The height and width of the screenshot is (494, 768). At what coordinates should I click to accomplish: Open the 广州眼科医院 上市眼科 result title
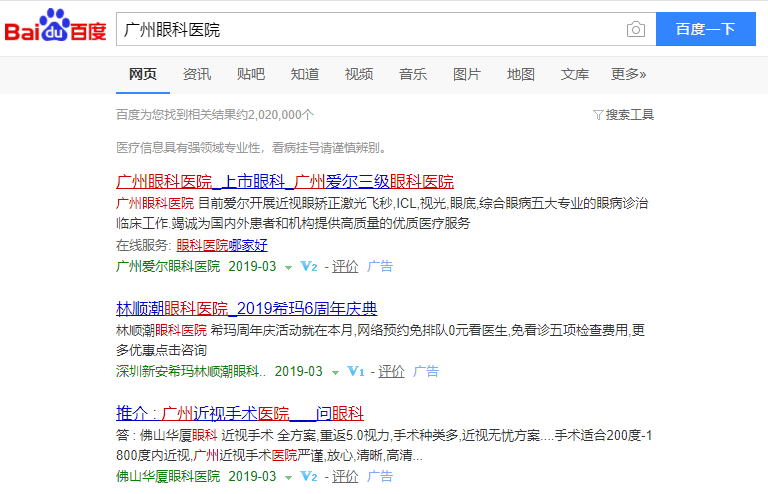point(285,181)
